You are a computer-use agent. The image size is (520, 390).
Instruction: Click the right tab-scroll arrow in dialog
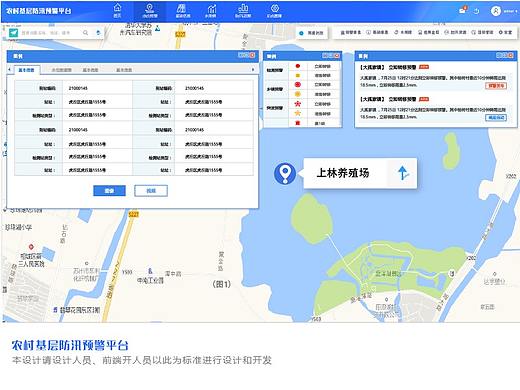pos(253,69)
